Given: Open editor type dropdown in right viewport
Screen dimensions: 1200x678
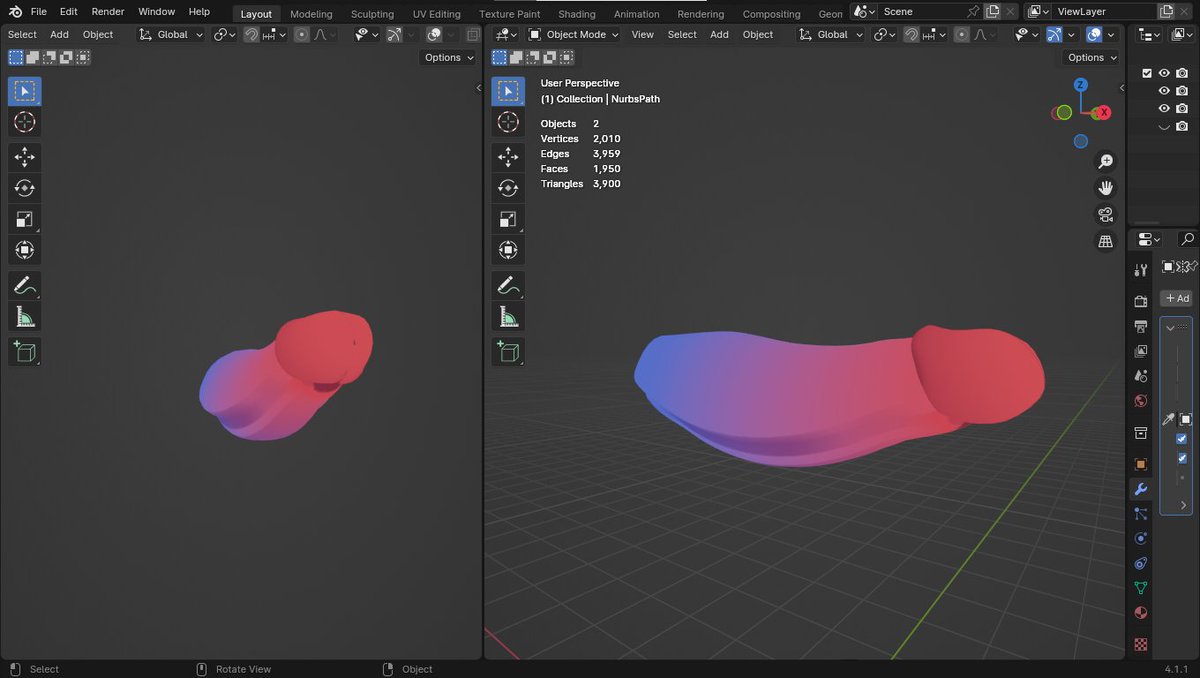Looking at the screenshot, I should [x=506, y=34].
